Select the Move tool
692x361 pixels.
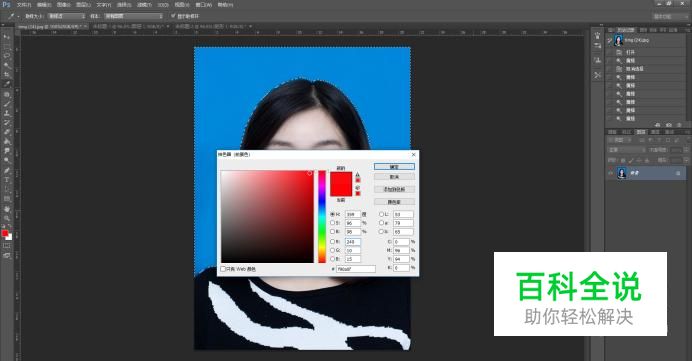pyautogui.click(x=7, y=37)
